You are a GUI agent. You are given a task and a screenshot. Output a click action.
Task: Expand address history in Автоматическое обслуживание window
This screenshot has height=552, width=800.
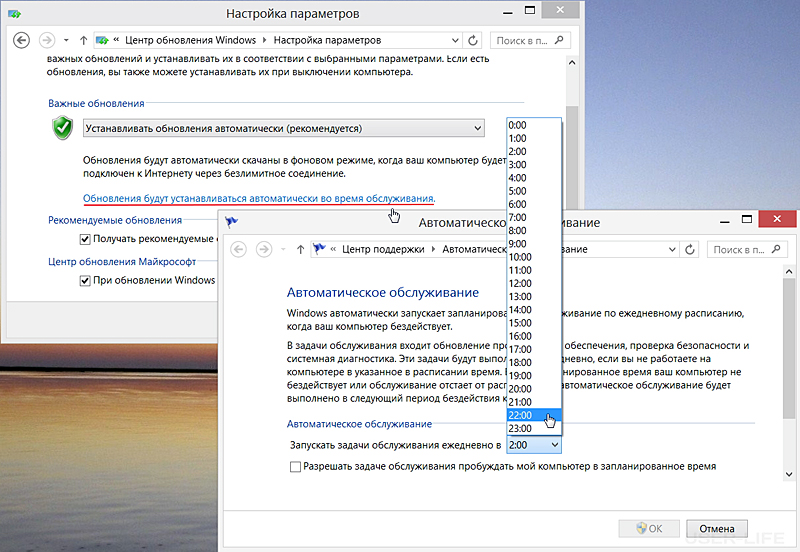672,249
